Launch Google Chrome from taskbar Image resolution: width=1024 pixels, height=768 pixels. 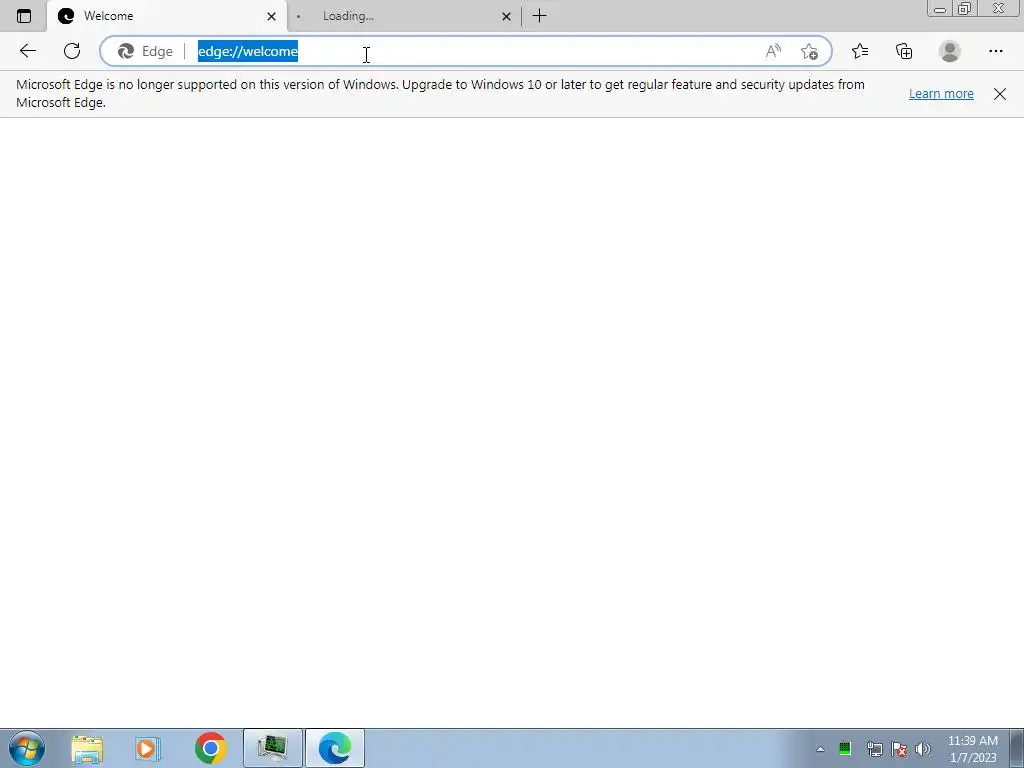click(210, 748)
